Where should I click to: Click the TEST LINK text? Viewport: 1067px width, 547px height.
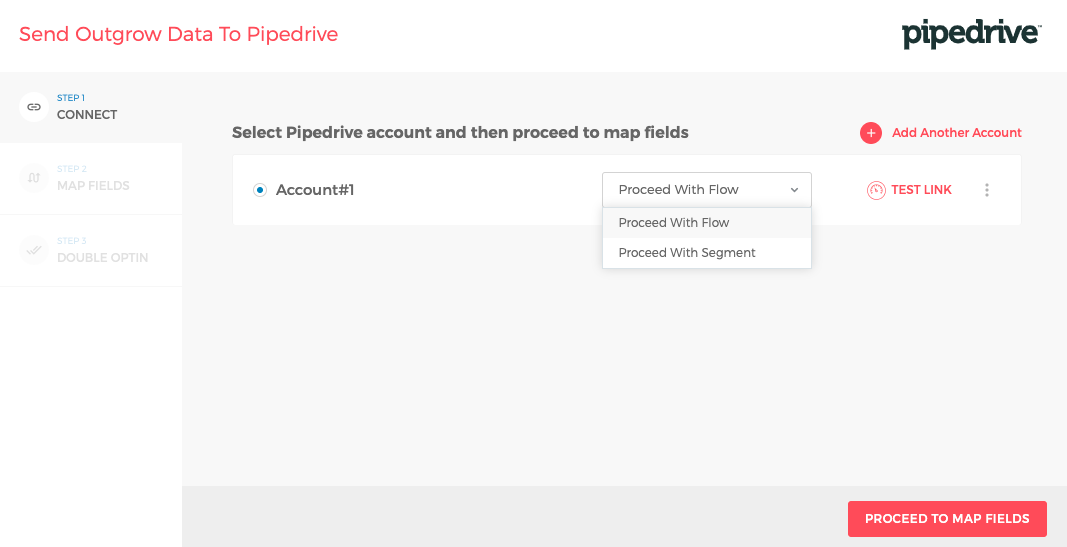coord(921,190)
